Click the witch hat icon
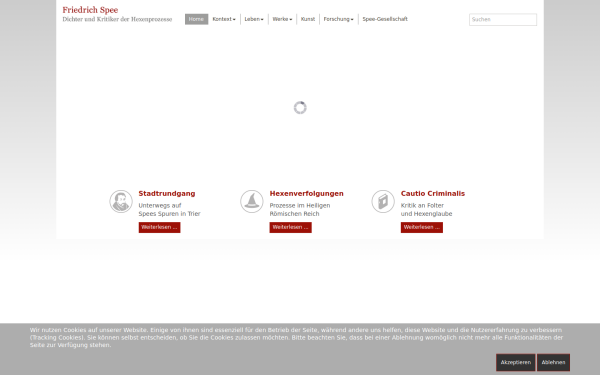The image size is (600, 375). click(x=252, y=201)
